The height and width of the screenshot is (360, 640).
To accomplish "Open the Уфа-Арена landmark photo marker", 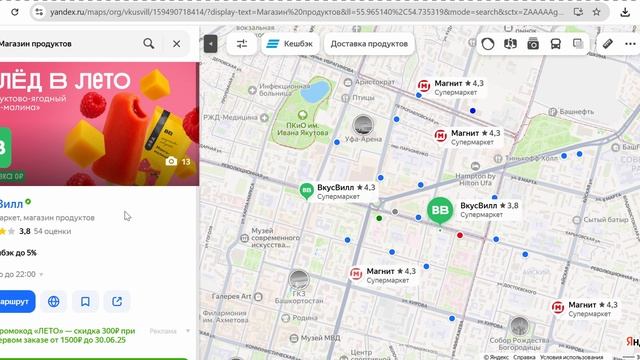I will (x=363, y=124).
